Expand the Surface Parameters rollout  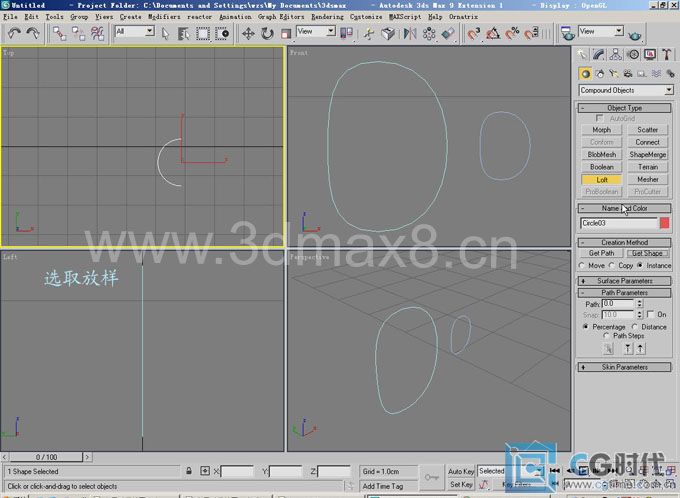pos(624,281)
